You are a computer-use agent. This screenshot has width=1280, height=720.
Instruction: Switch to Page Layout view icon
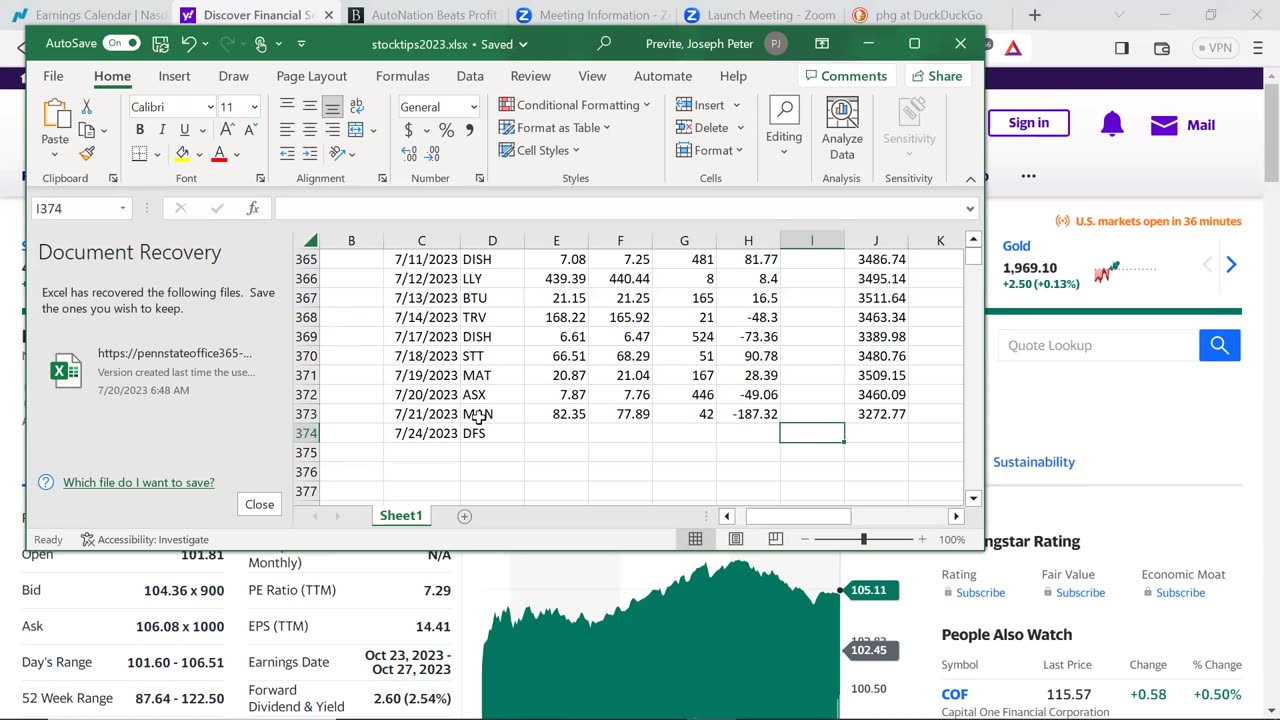coord(736,539)
